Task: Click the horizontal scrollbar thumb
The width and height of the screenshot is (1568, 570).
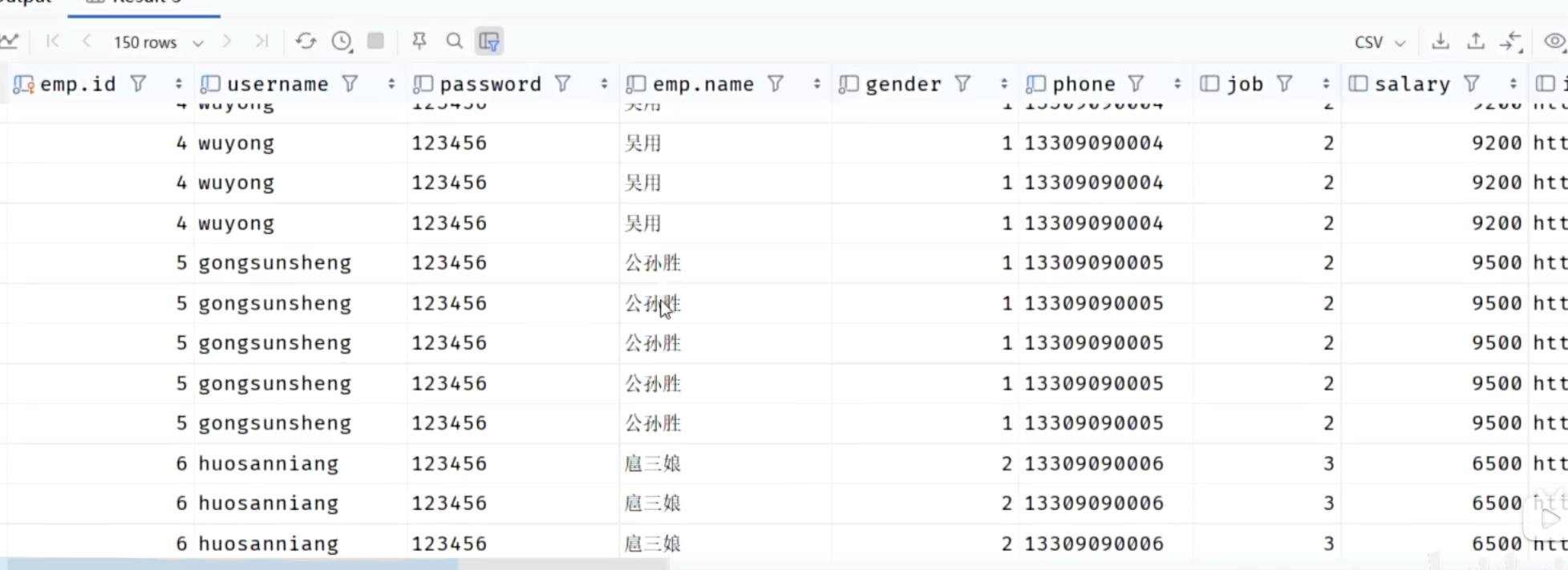Action: pos(233,564)
